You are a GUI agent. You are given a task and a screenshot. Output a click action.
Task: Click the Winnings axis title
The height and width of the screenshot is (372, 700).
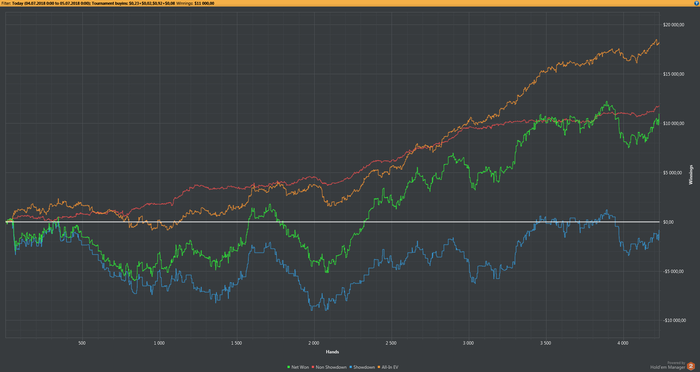click(691, 175)
